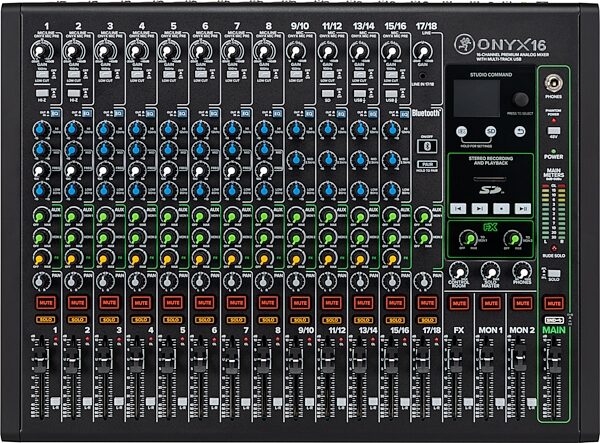Toggle the SD source switch on channel 11/12
The height and width of the screenshot is (443, 600).
(328, 93)
